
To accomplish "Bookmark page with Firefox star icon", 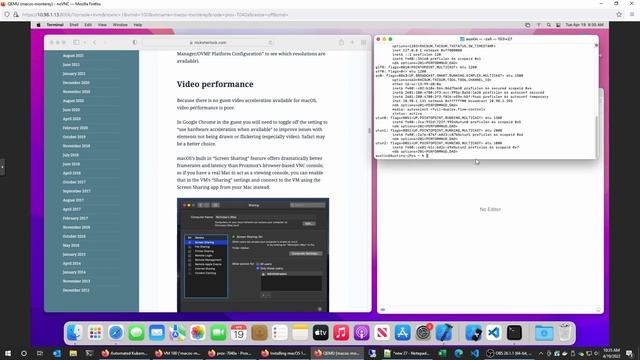I will click(619, 14).
